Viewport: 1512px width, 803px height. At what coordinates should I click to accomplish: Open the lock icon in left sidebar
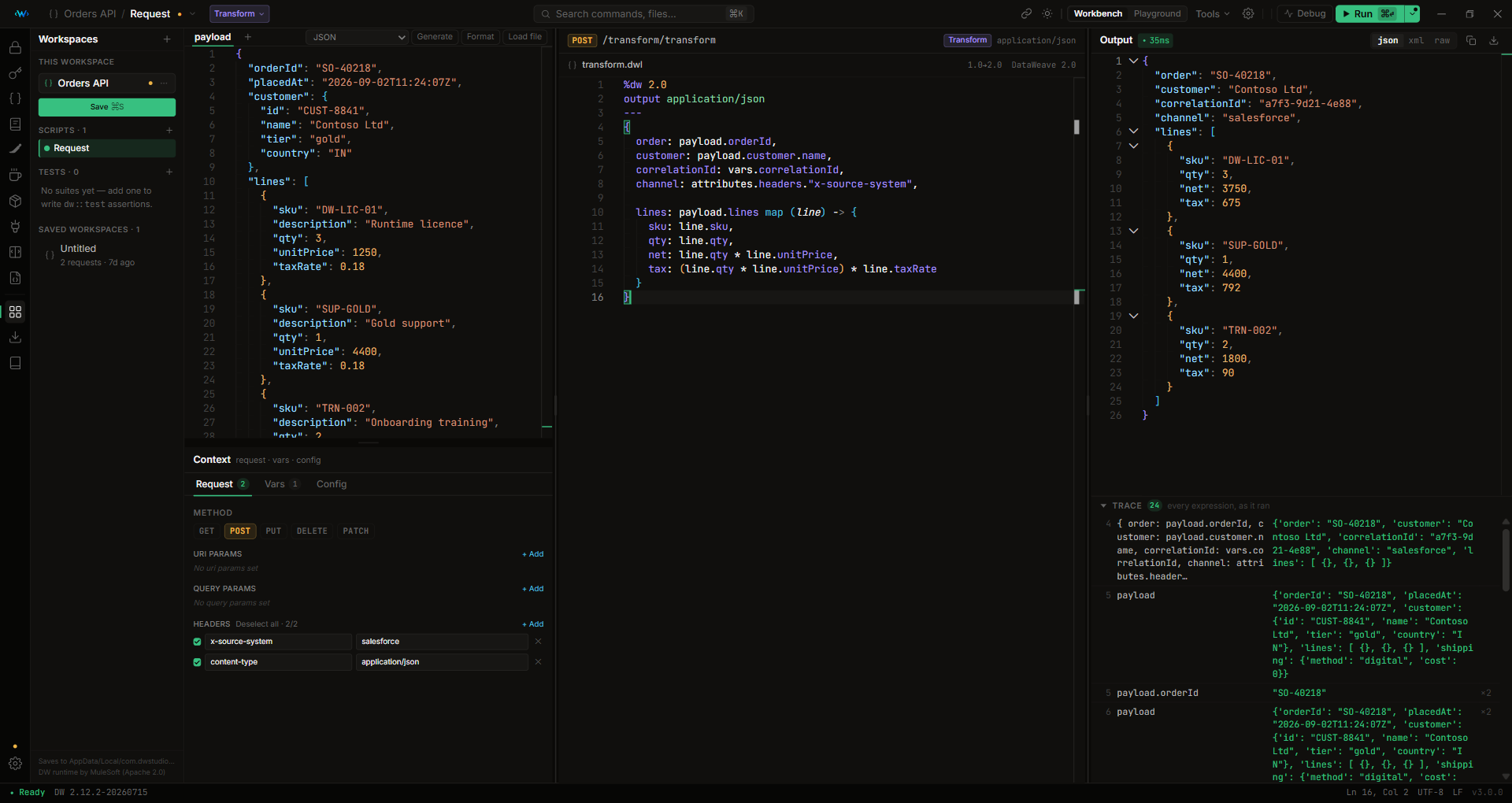[x=15, y=47]
